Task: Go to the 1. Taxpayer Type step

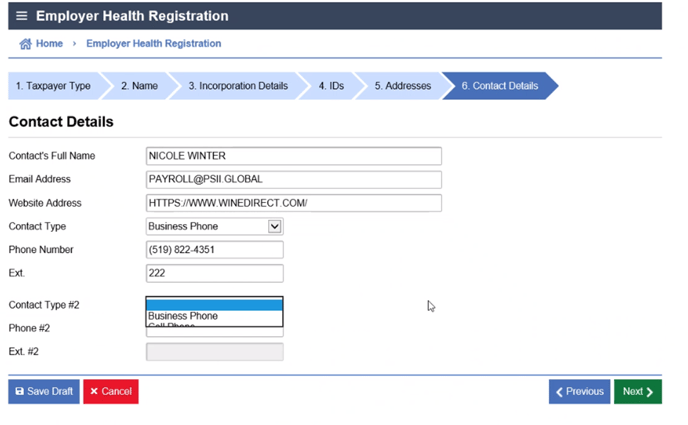Action: [x=53, y=86]
